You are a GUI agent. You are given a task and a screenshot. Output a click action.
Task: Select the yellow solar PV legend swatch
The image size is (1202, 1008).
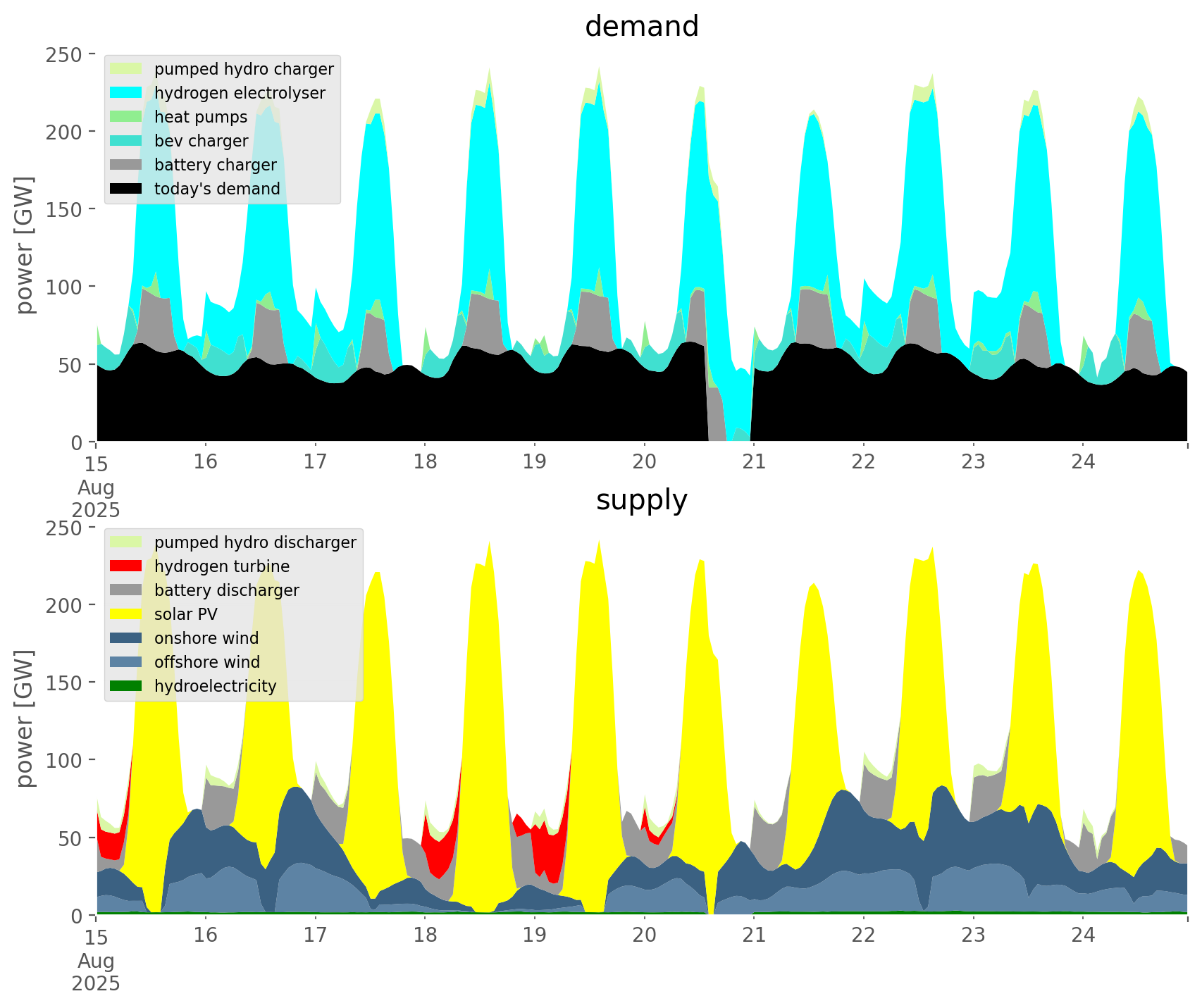(x=127, y=614)
